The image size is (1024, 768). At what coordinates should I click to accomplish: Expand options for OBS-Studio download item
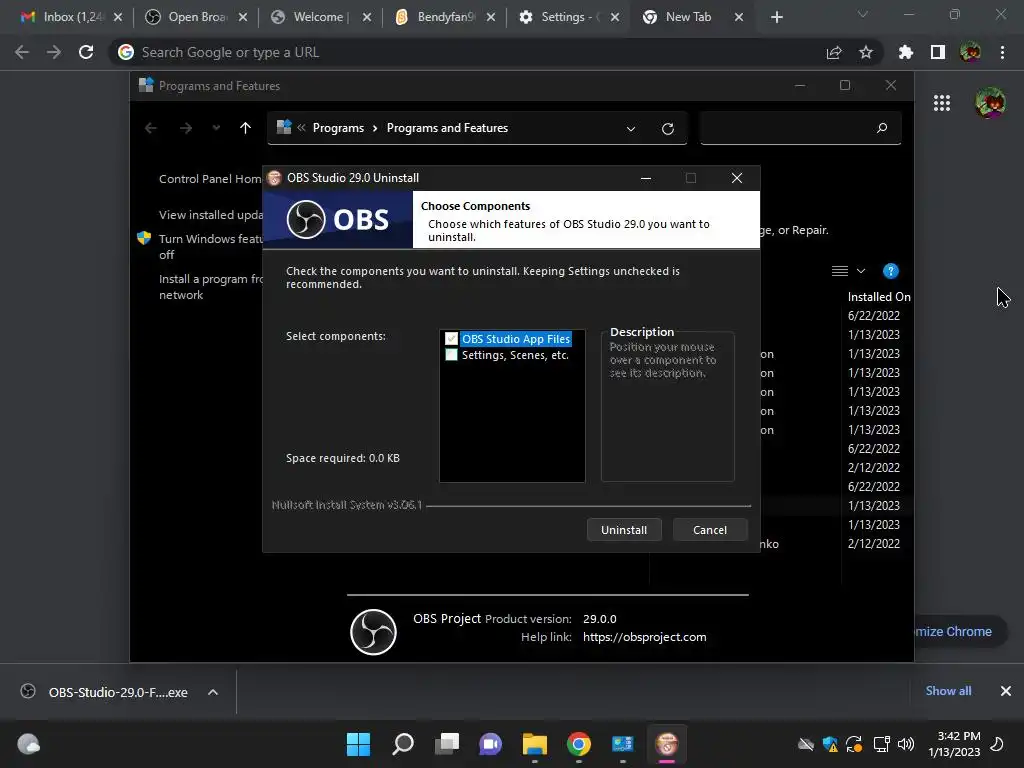[213, 692]
